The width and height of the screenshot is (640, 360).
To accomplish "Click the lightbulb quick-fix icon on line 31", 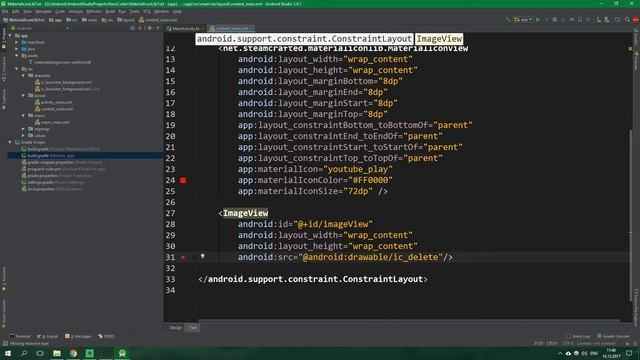I will 202,257.
